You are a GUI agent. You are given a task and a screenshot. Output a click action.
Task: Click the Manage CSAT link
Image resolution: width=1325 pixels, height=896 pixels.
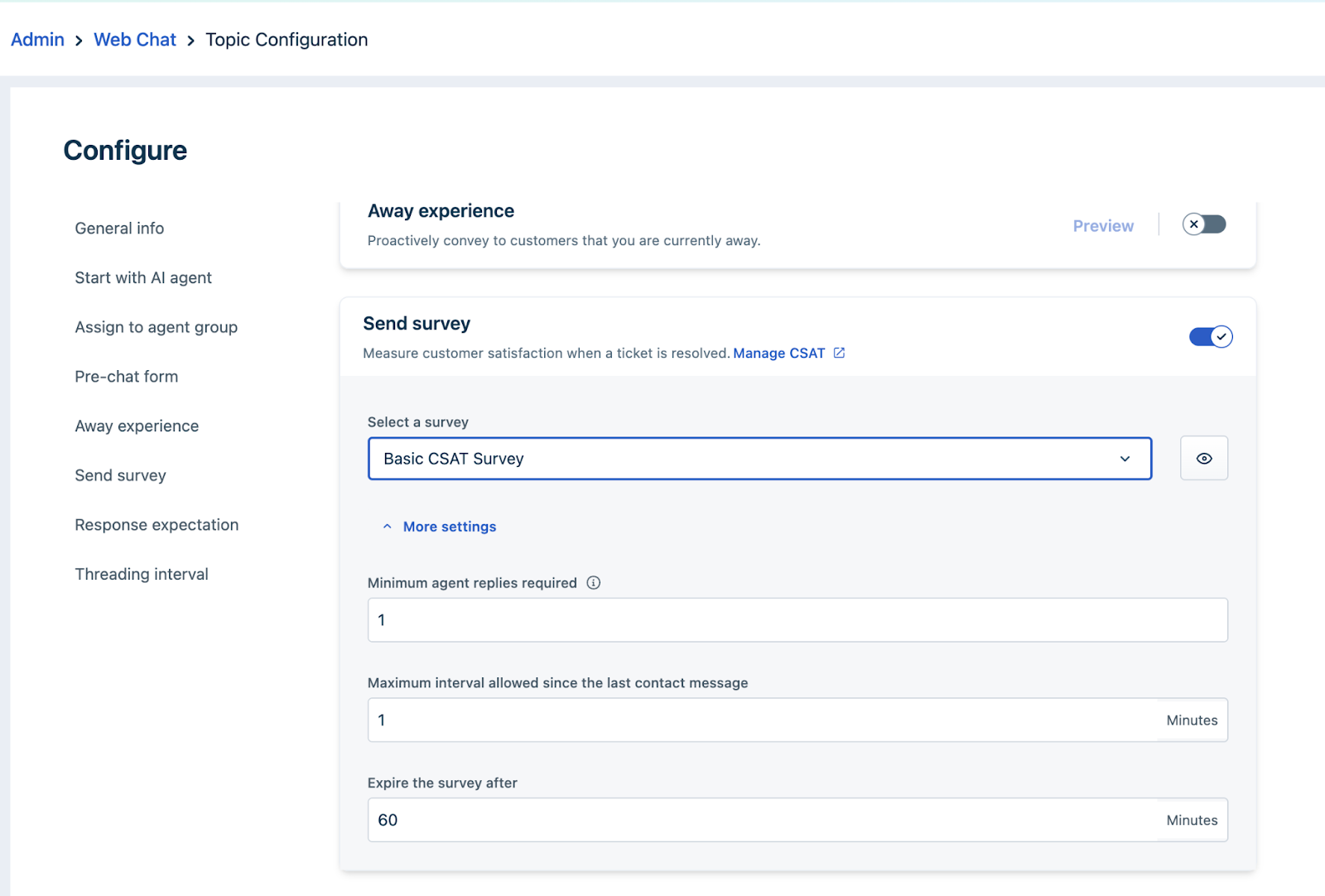778,353
